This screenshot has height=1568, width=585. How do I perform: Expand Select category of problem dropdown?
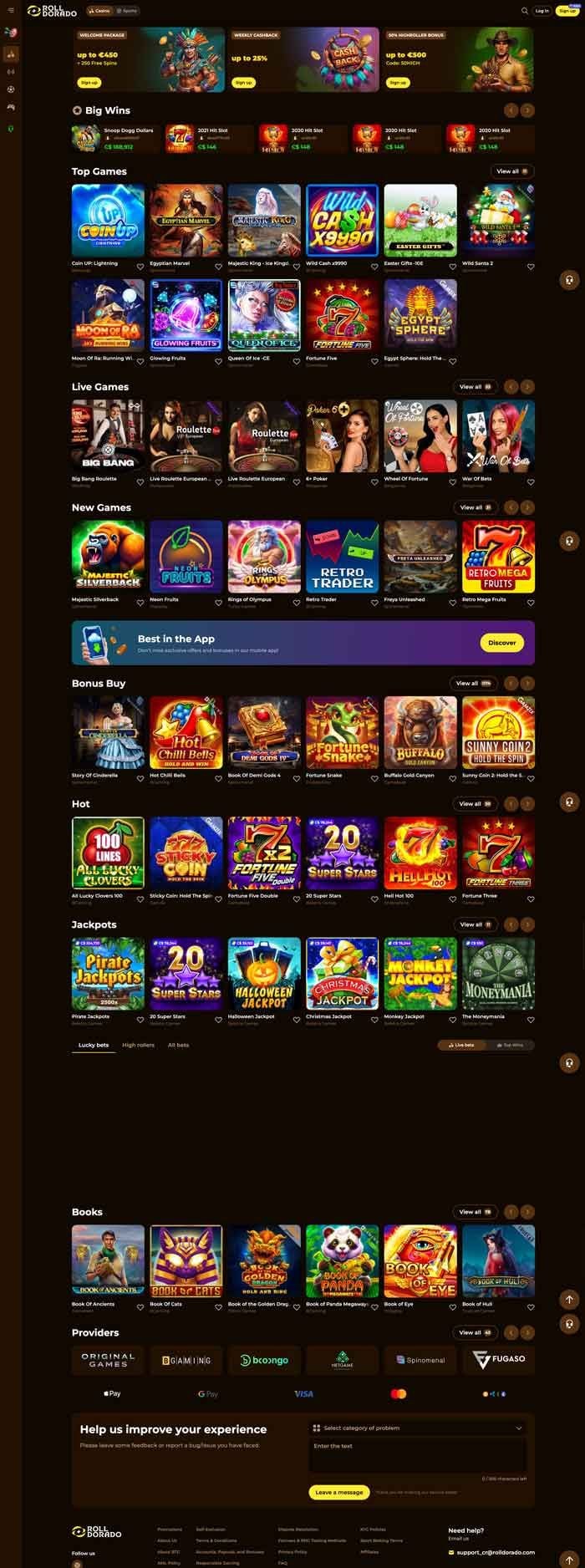pos(417,1428)
